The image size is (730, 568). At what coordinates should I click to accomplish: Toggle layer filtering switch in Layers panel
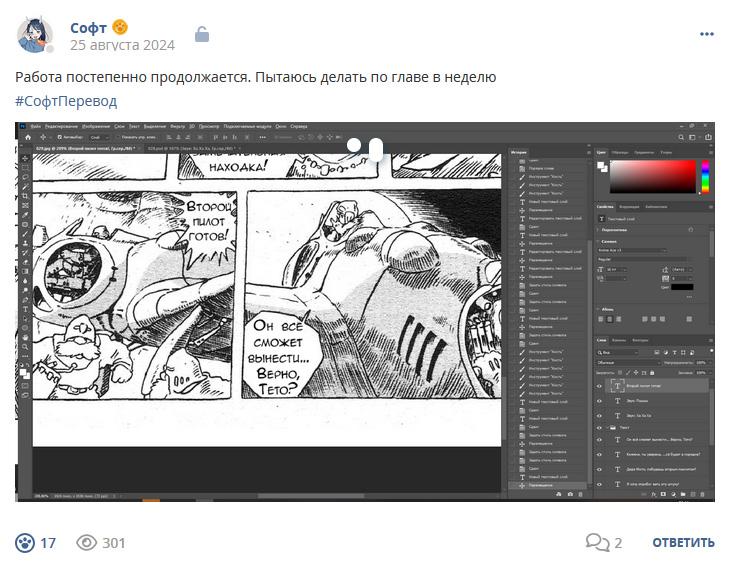click(711, 351)
